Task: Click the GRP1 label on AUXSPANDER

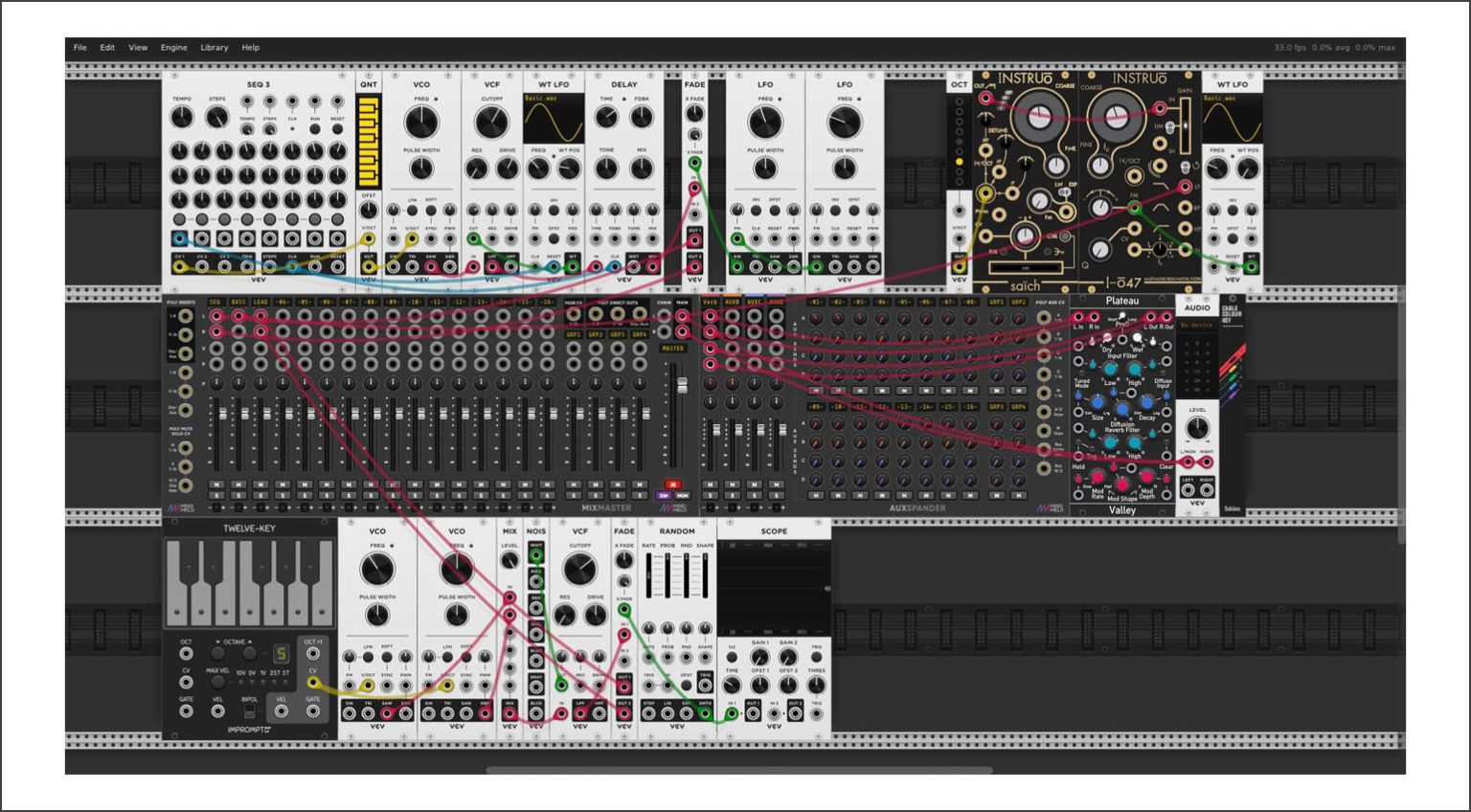Action: tap(996, 302)
